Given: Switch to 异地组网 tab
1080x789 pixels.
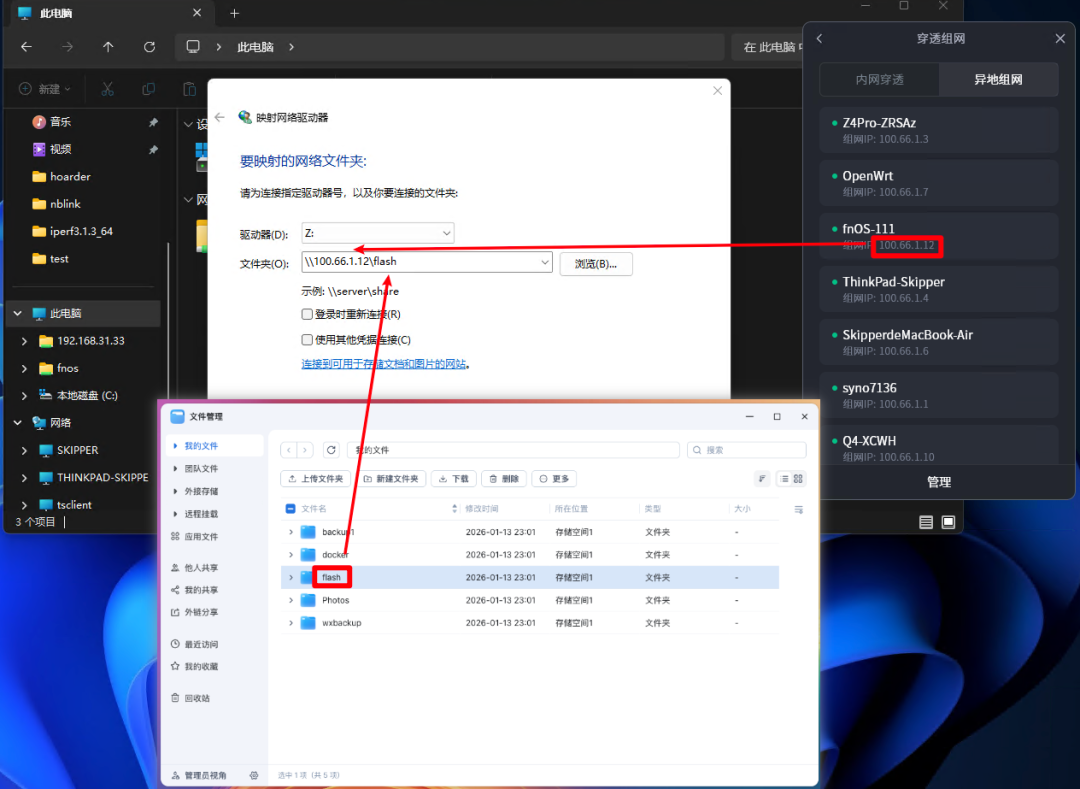Looking at the screenshot, I should coord(998,80).
